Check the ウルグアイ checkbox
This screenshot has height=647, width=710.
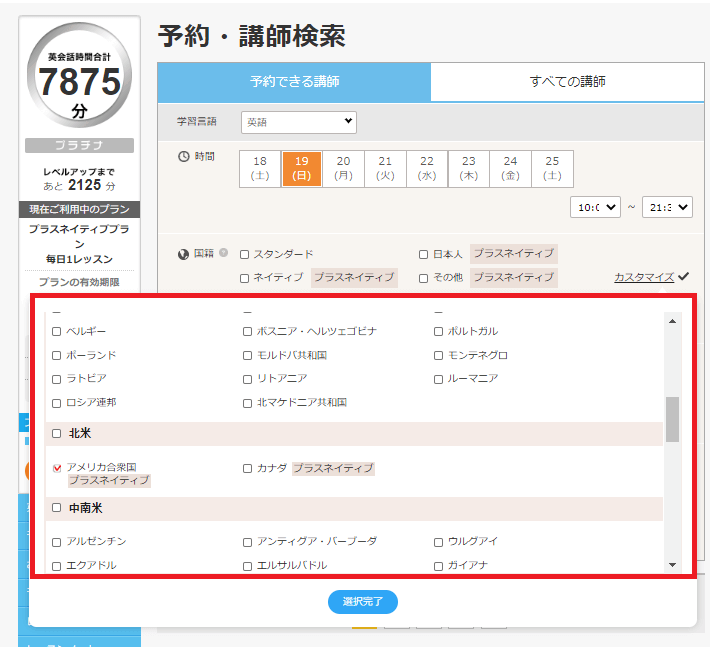click(x=438, y=542)
